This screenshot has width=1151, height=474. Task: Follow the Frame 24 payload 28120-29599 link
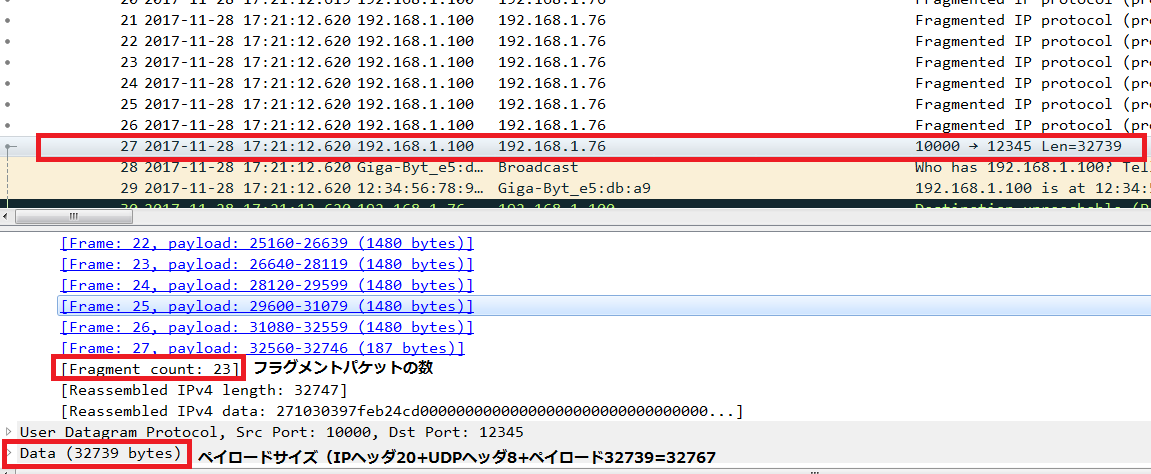(x=267, y=285)
